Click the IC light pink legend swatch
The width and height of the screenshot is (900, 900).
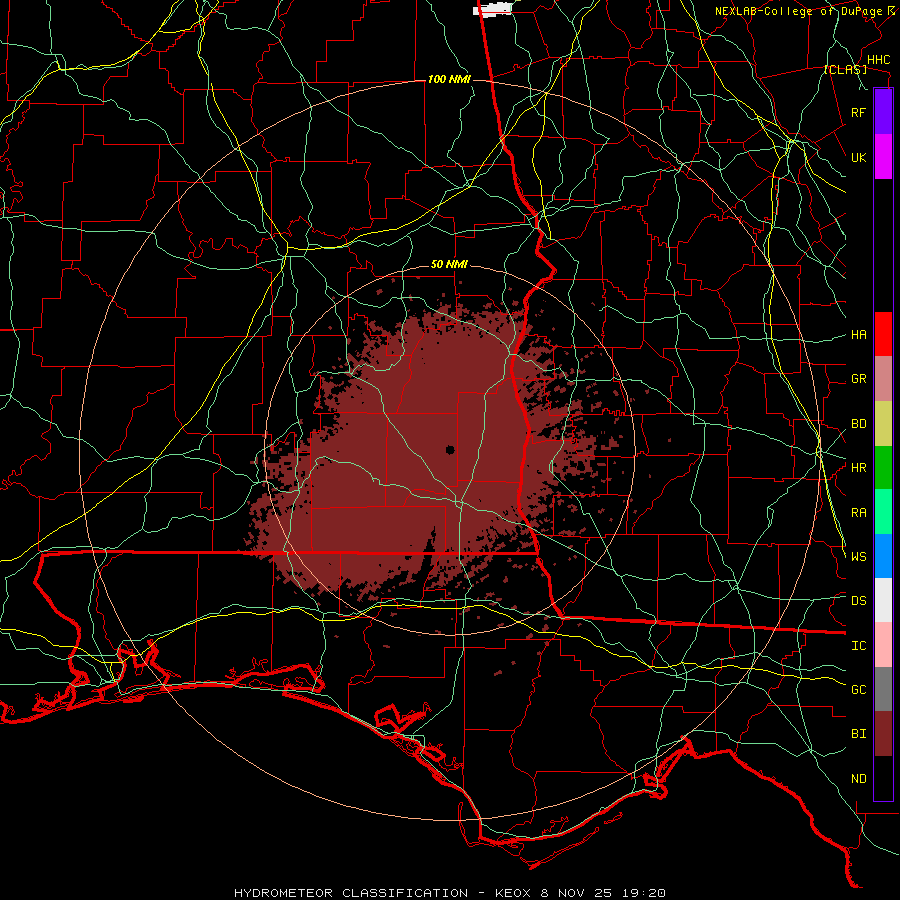[883, 645]
